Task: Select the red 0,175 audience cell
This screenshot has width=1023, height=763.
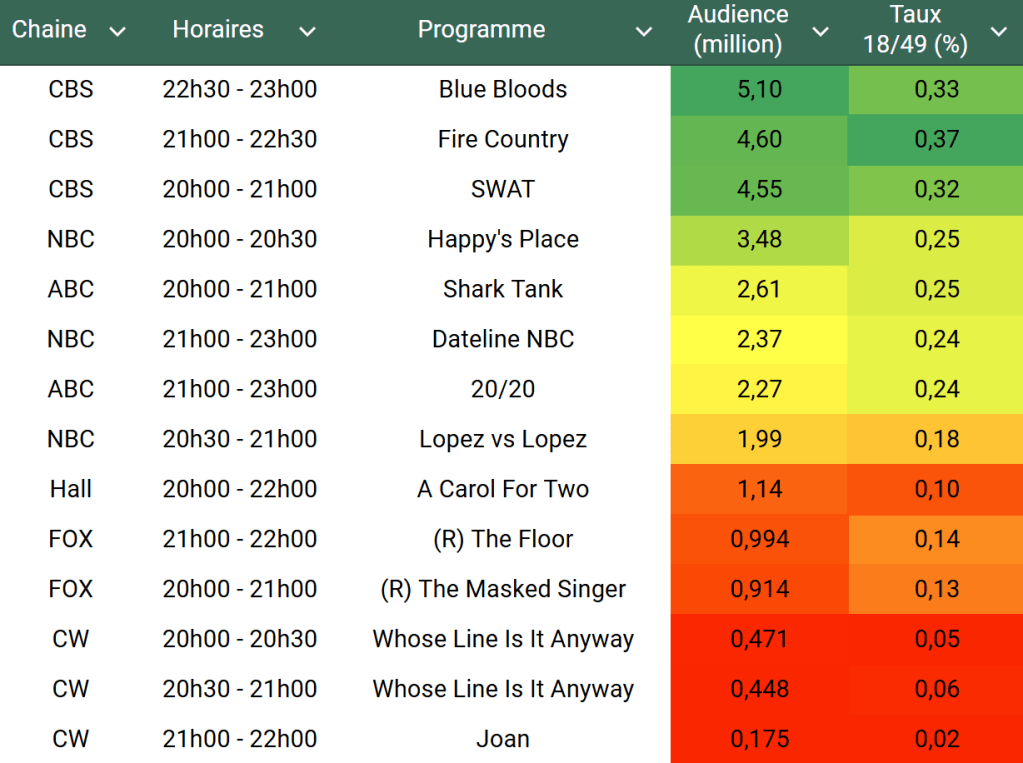Action: click(759, 739)
